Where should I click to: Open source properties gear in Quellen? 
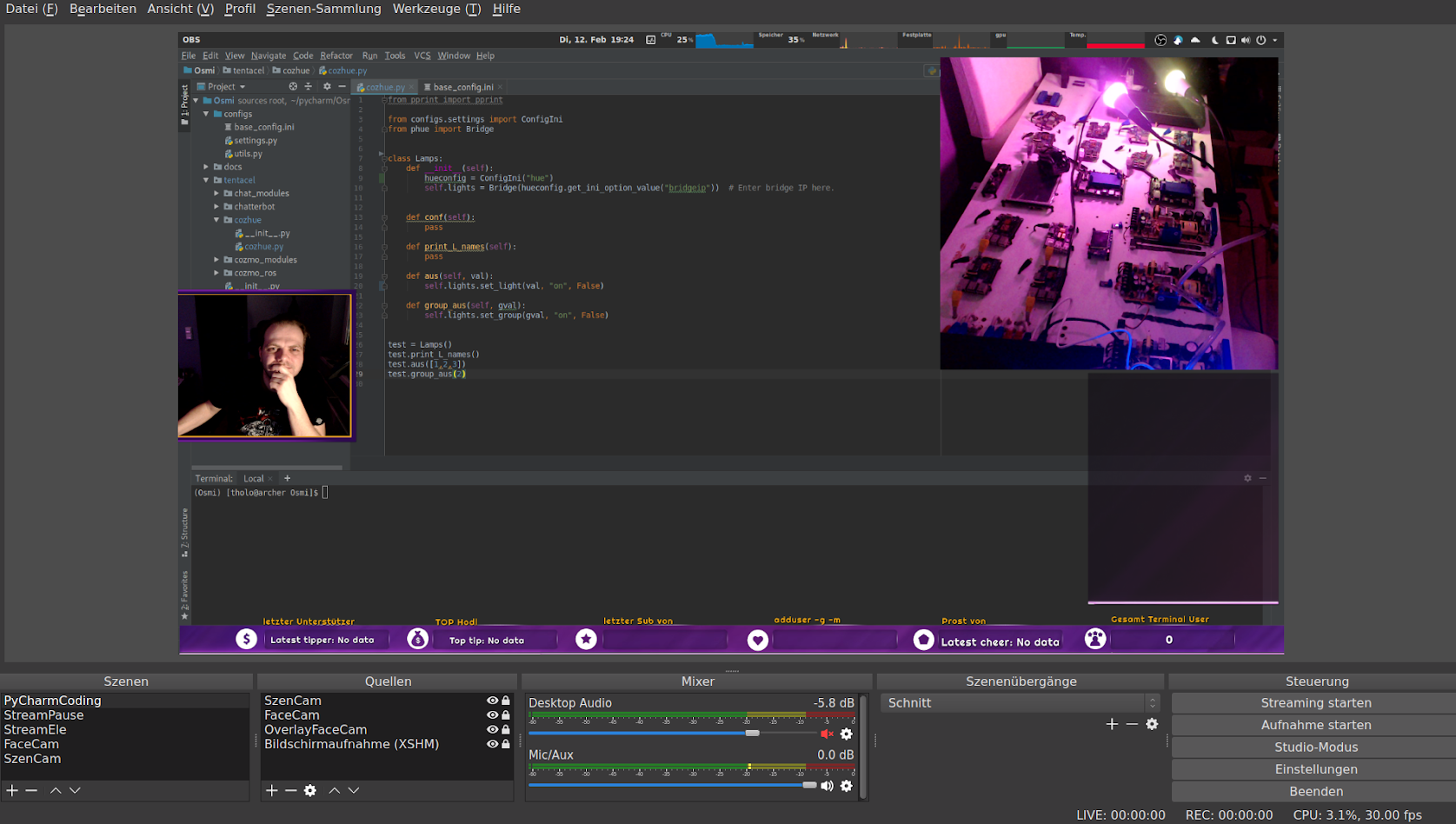(x=310, y=790)
